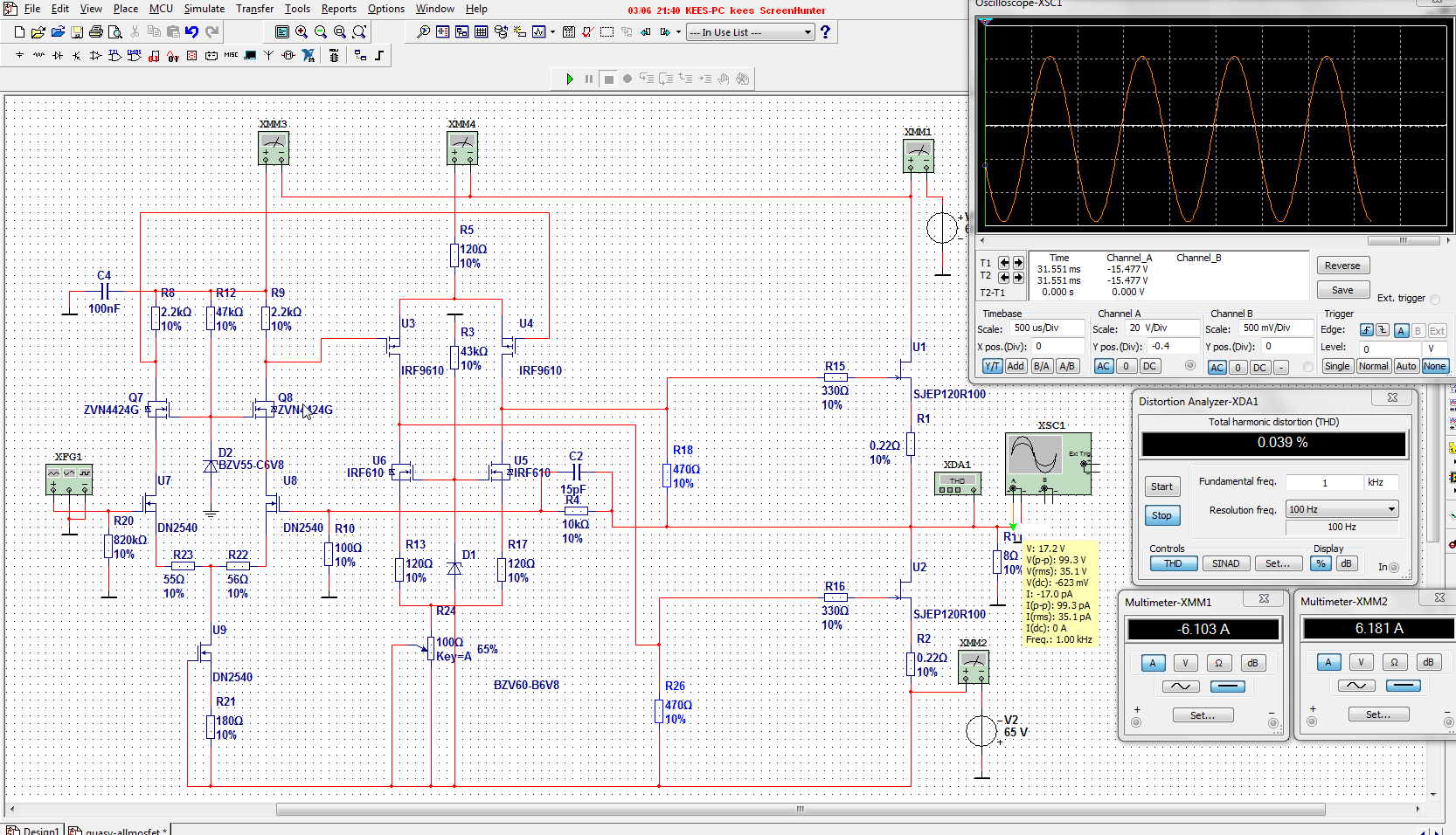Click Stop in Distortion Analyzer
The width and height of the screenshot is (1456, 835).
(1161, 515)
